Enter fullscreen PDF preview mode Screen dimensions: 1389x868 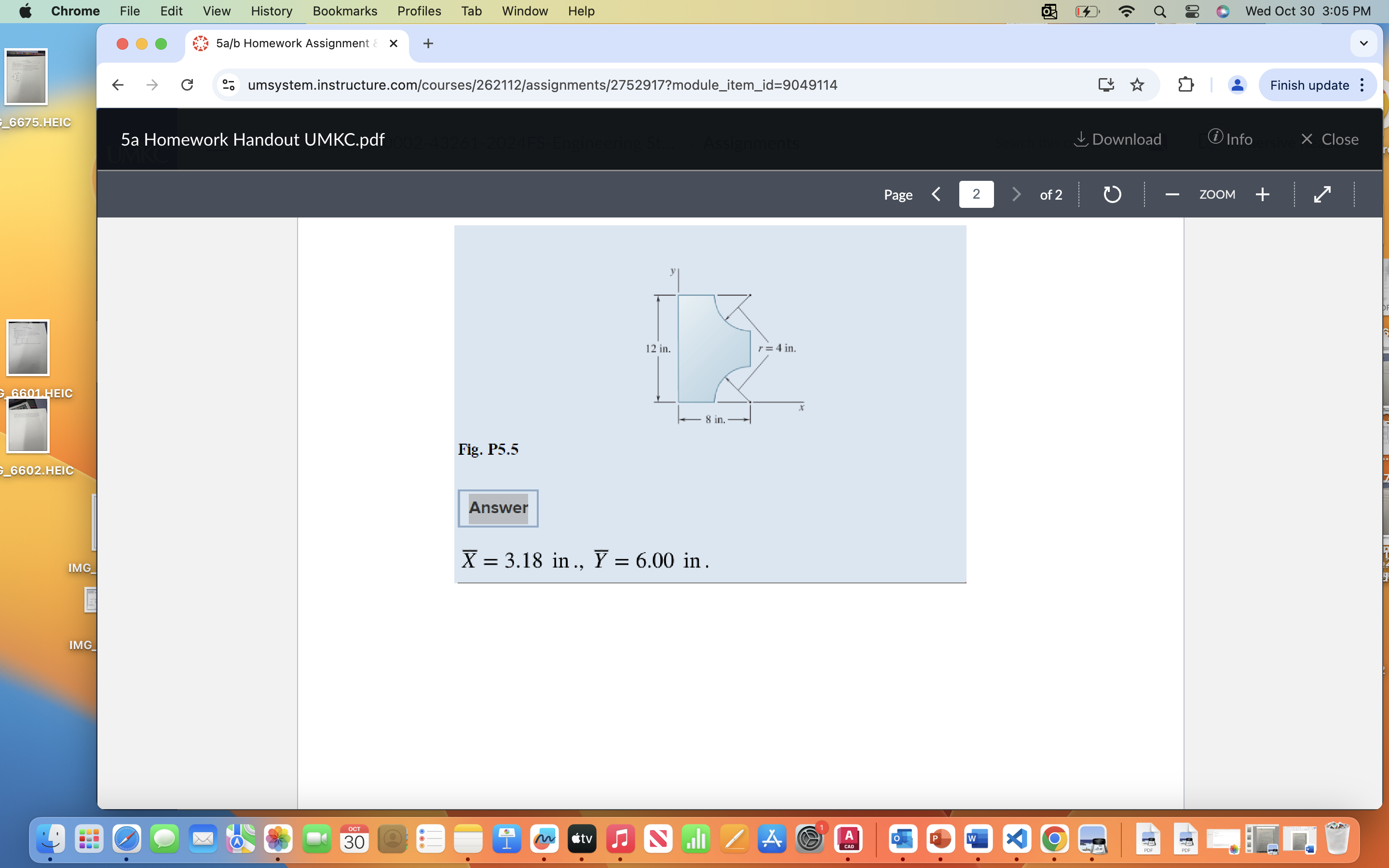pos(1322,194)
